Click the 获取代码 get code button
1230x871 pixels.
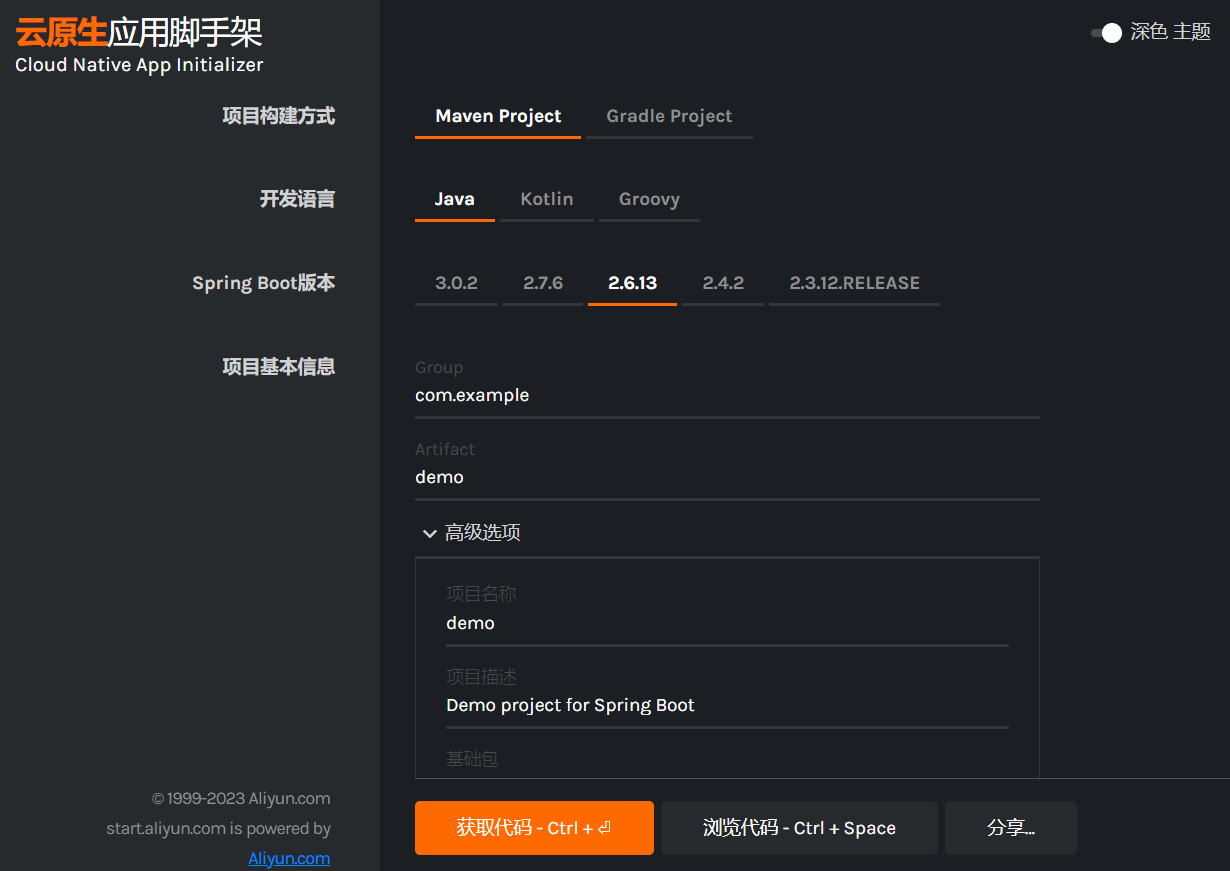pyautogui.click(x=534, y=828)
